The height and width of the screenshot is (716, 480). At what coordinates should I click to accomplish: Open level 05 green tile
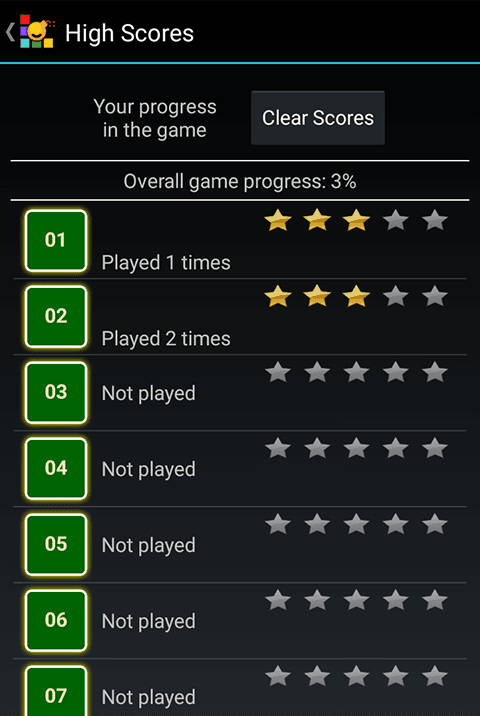(x=56, y=544)
